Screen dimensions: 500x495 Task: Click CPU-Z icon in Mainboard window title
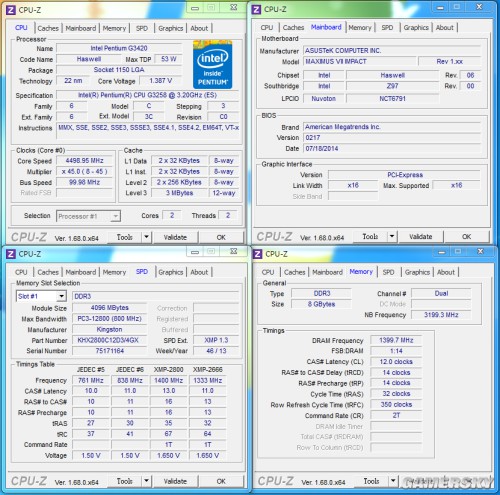pyautogui.click(x=256, y=9)
